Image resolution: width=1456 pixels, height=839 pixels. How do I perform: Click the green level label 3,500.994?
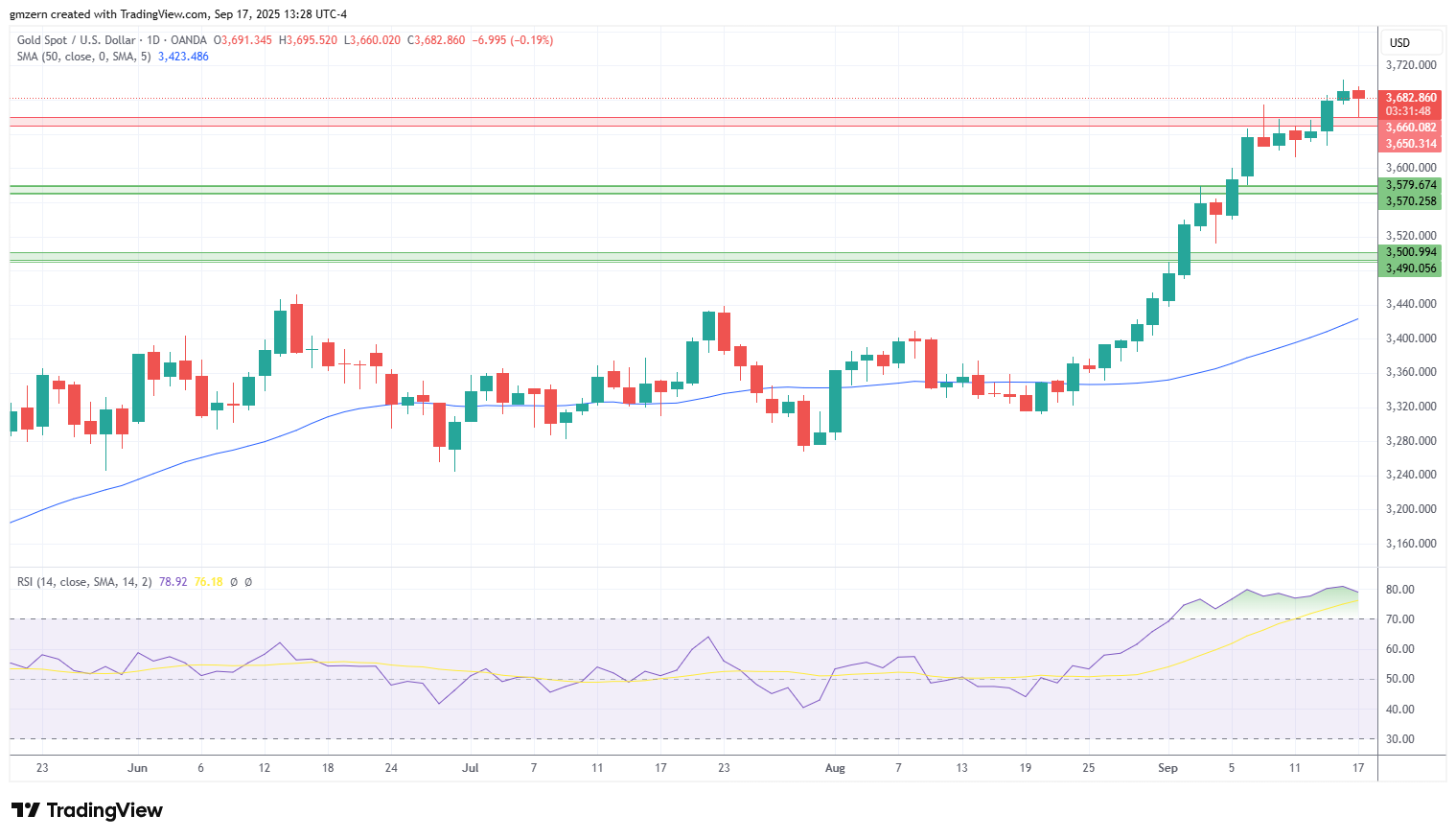(1411, 252)
